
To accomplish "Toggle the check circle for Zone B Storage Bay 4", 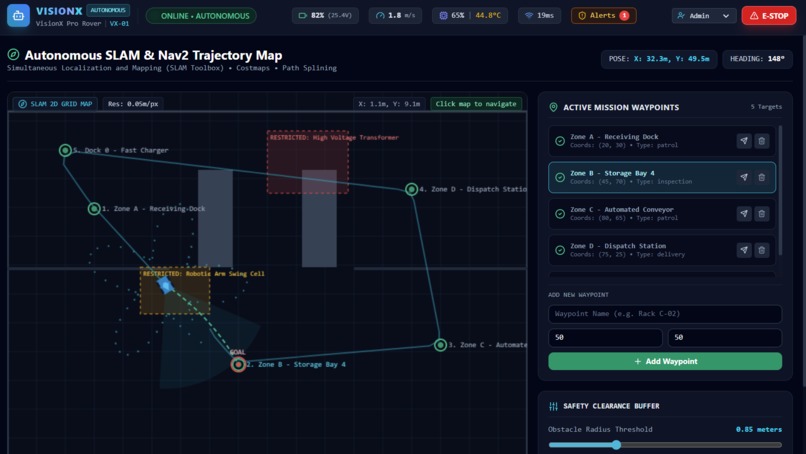I will (x=560, y=177).
